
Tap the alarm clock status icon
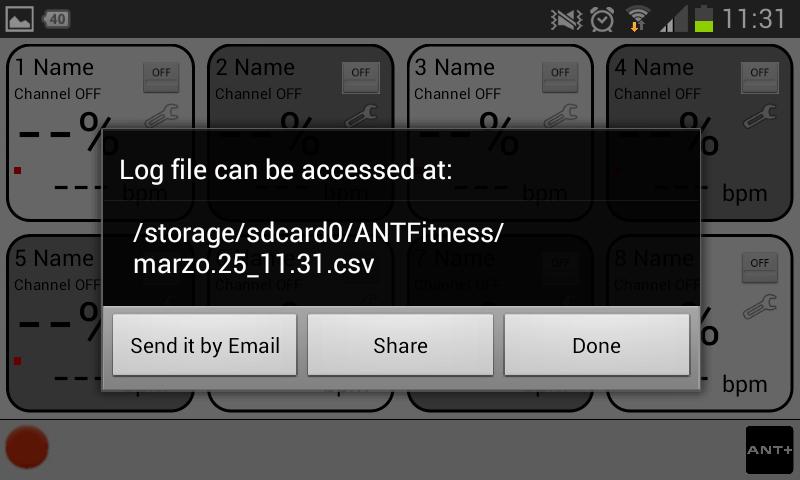(x=602, y=19)
